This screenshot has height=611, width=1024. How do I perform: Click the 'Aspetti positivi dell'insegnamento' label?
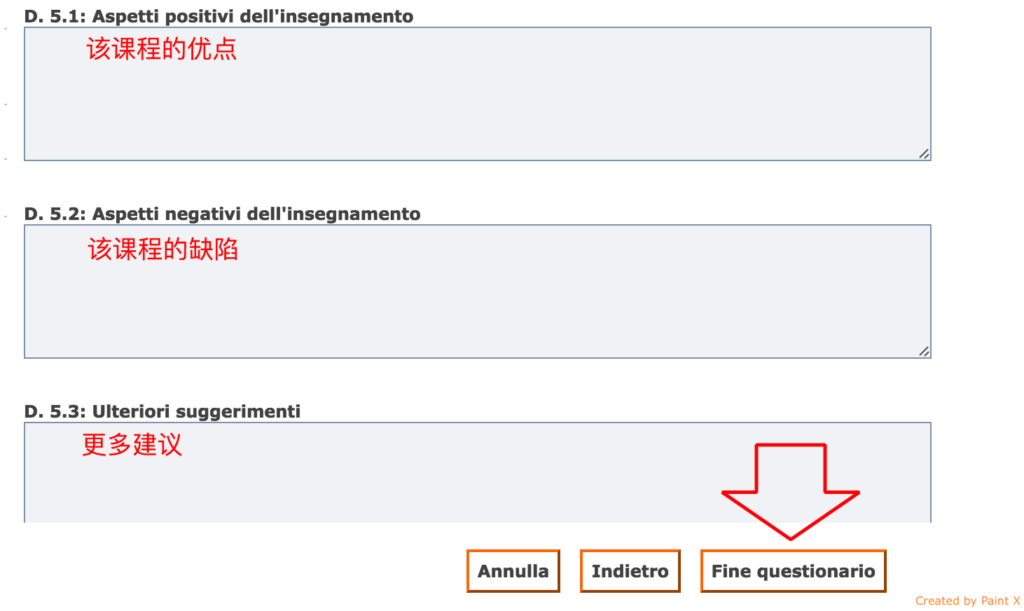pos(252,17)
